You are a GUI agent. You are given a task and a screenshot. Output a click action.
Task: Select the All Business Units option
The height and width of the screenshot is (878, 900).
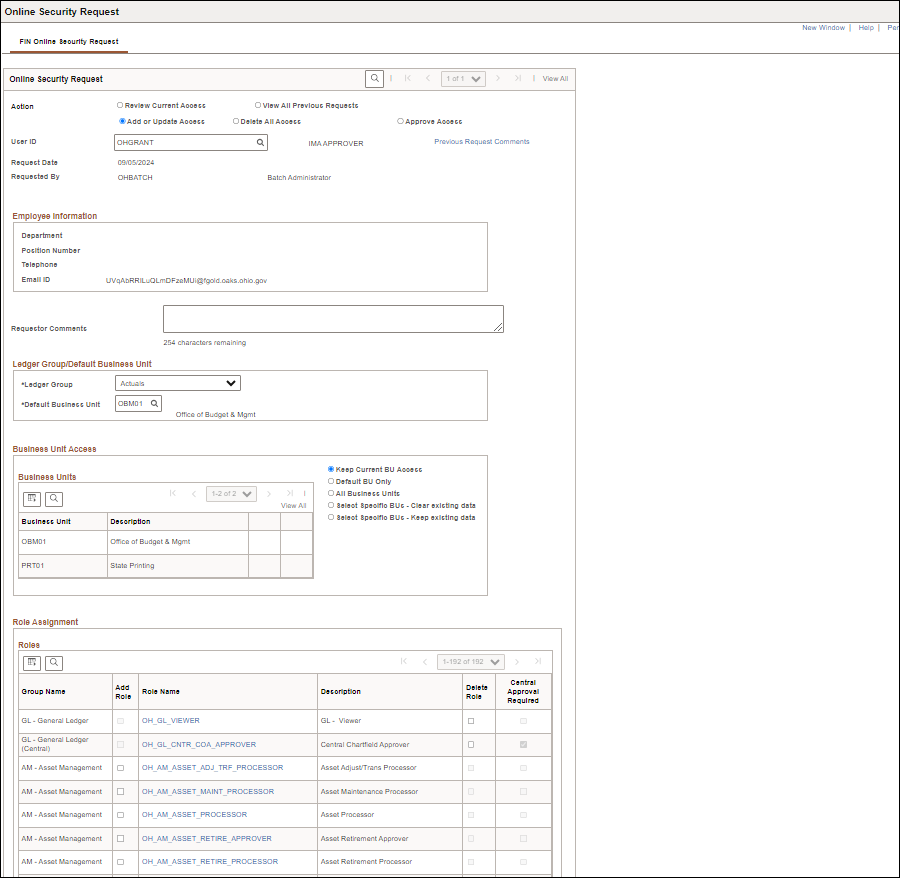331,493
